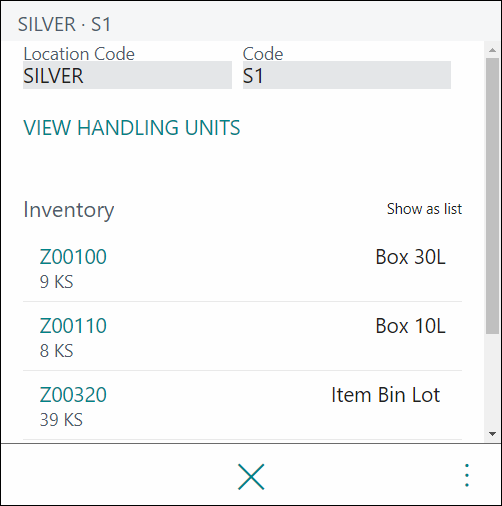Click the X close icon at bottom
This screenshot has height=506, width=502.
(x=251, y=476)
